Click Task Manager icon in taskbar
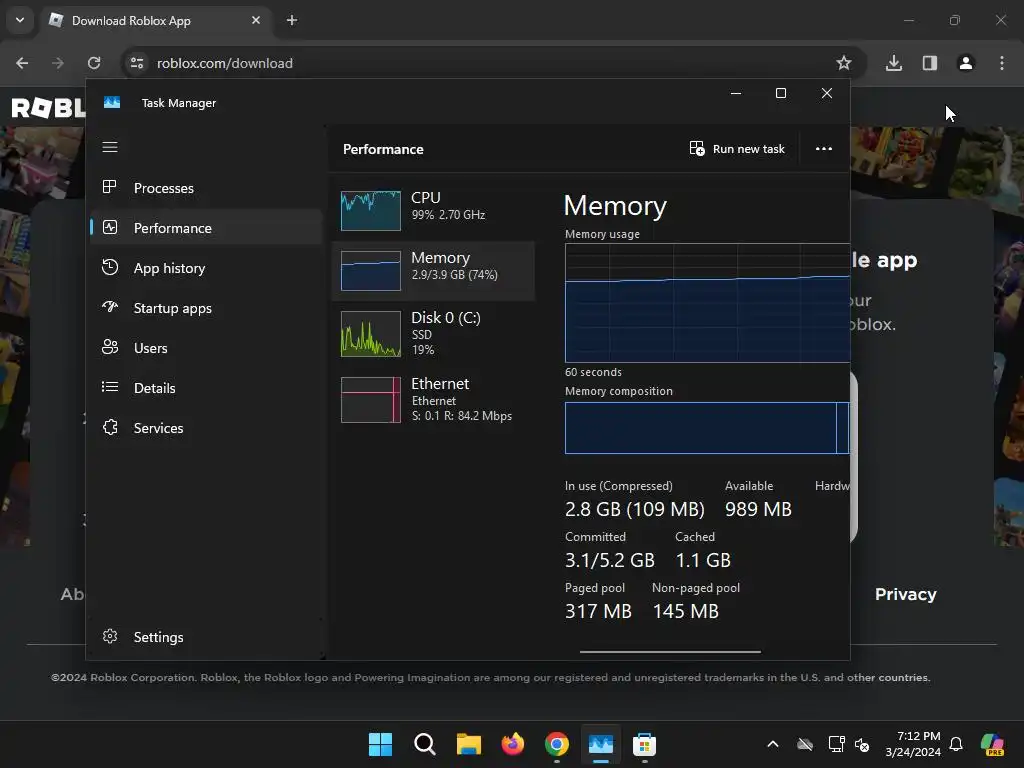The image size is (1024, 768). pyautogui.click(x=601, y=744)
